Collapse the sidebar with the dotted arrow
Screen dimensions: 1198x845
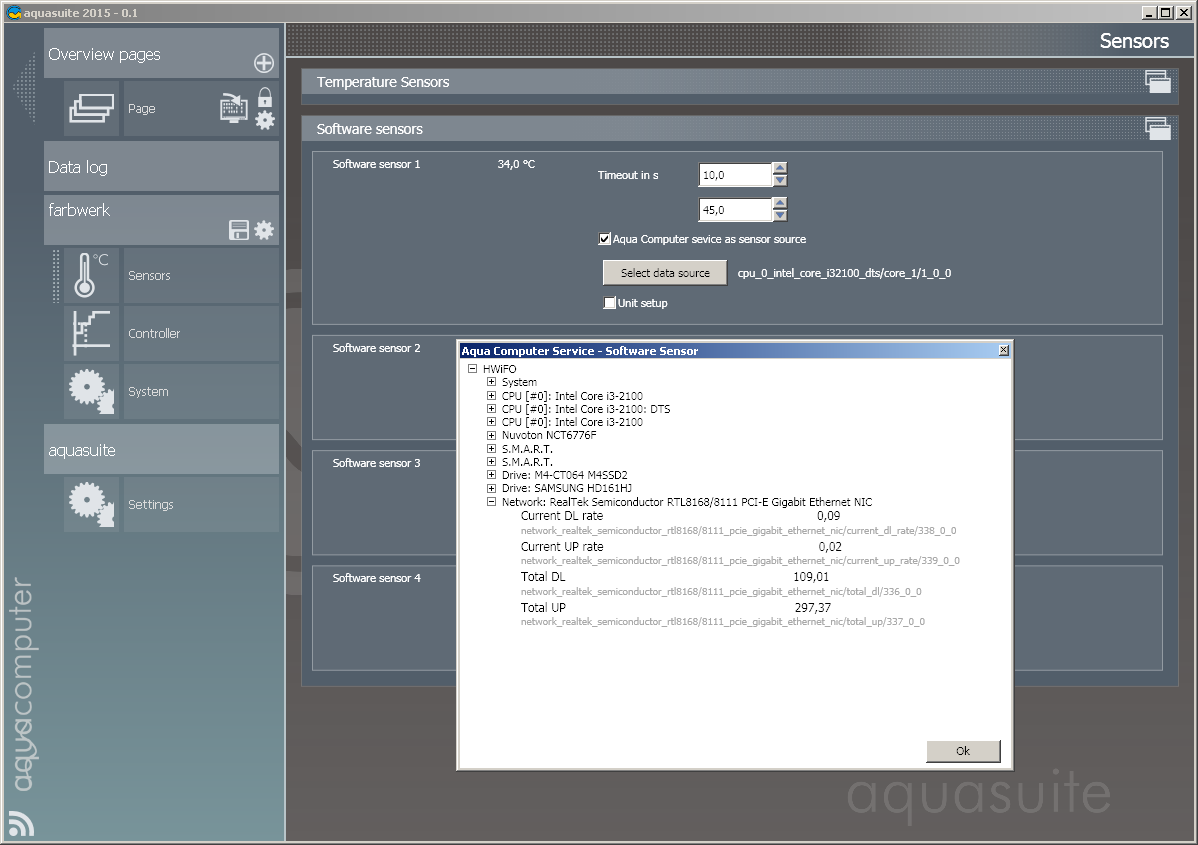[x=25, y=86]
